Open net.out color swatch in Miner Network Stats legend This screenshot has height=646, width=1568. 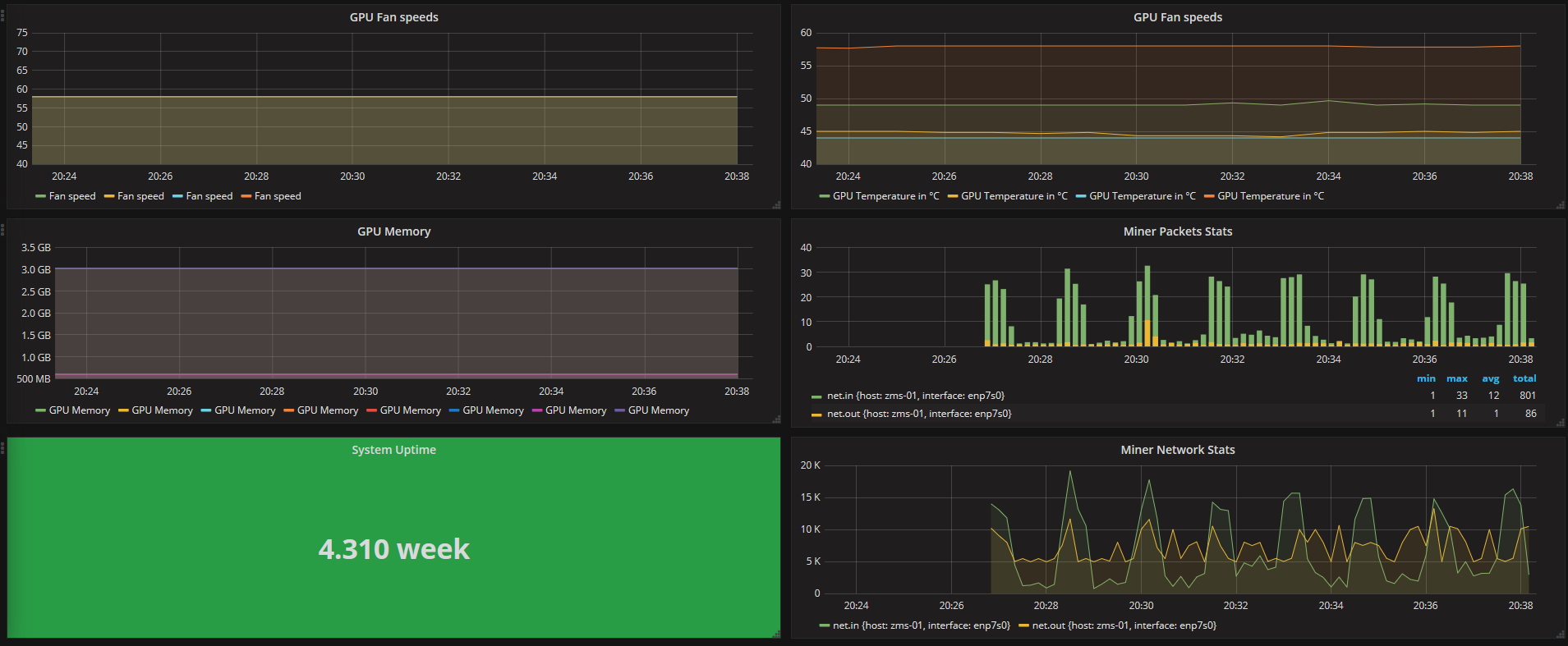pos(1023,625)
